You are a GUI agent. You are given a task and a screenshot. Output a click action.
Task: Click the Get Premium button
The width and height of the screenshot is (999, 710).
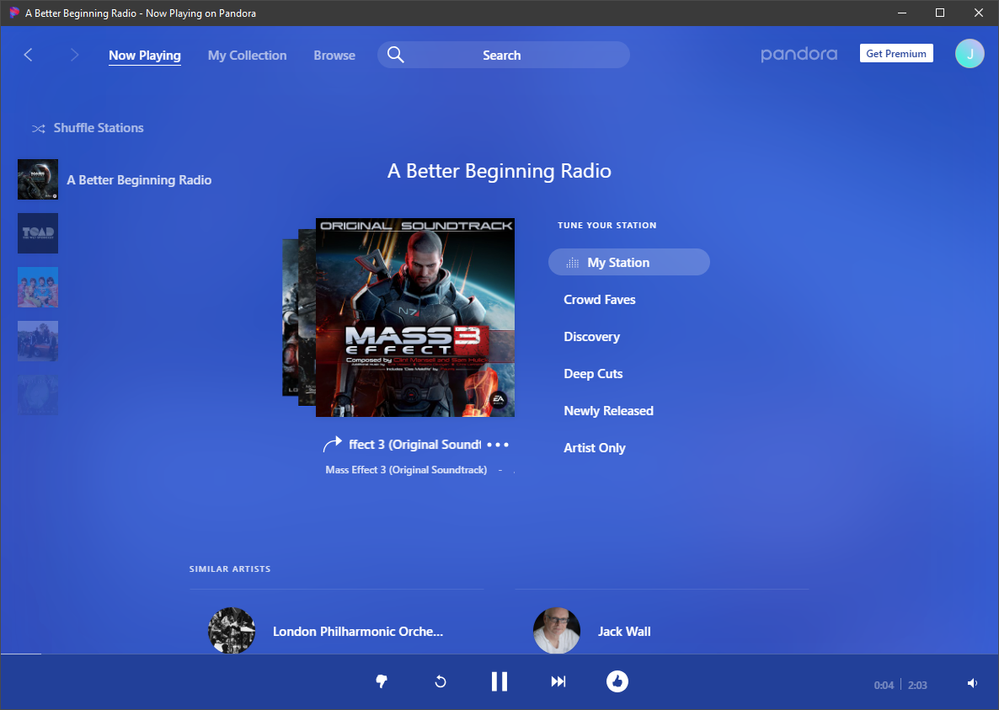(x=896, y=54)
